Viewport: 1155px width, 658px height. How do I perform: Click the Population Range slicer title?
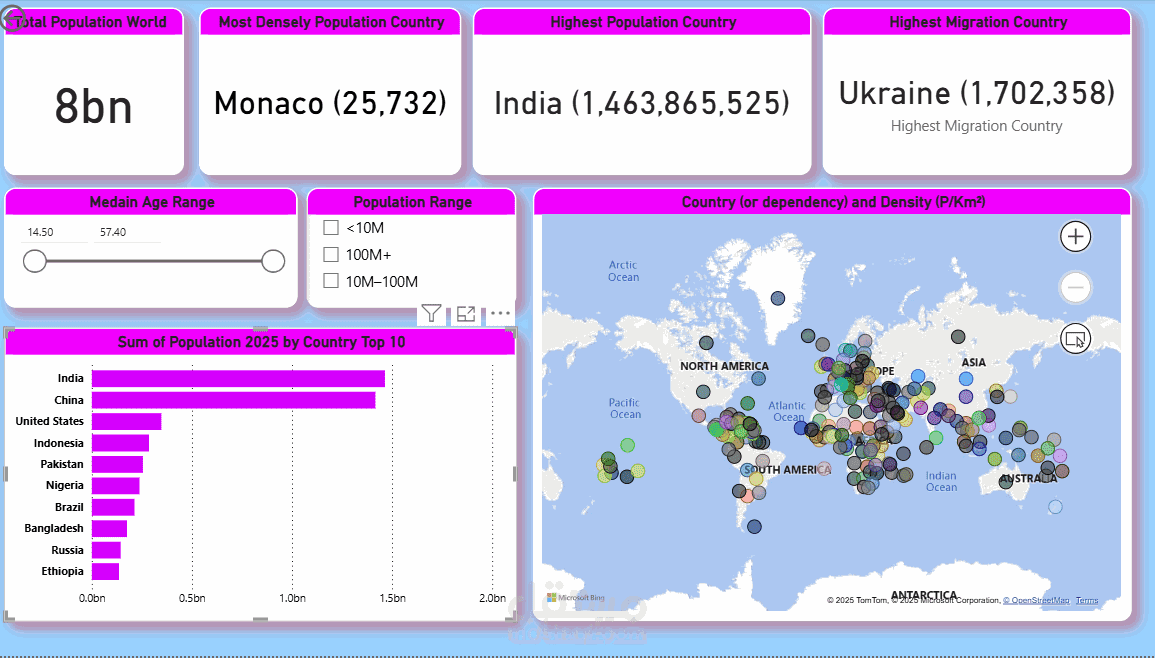click(412, 202)
